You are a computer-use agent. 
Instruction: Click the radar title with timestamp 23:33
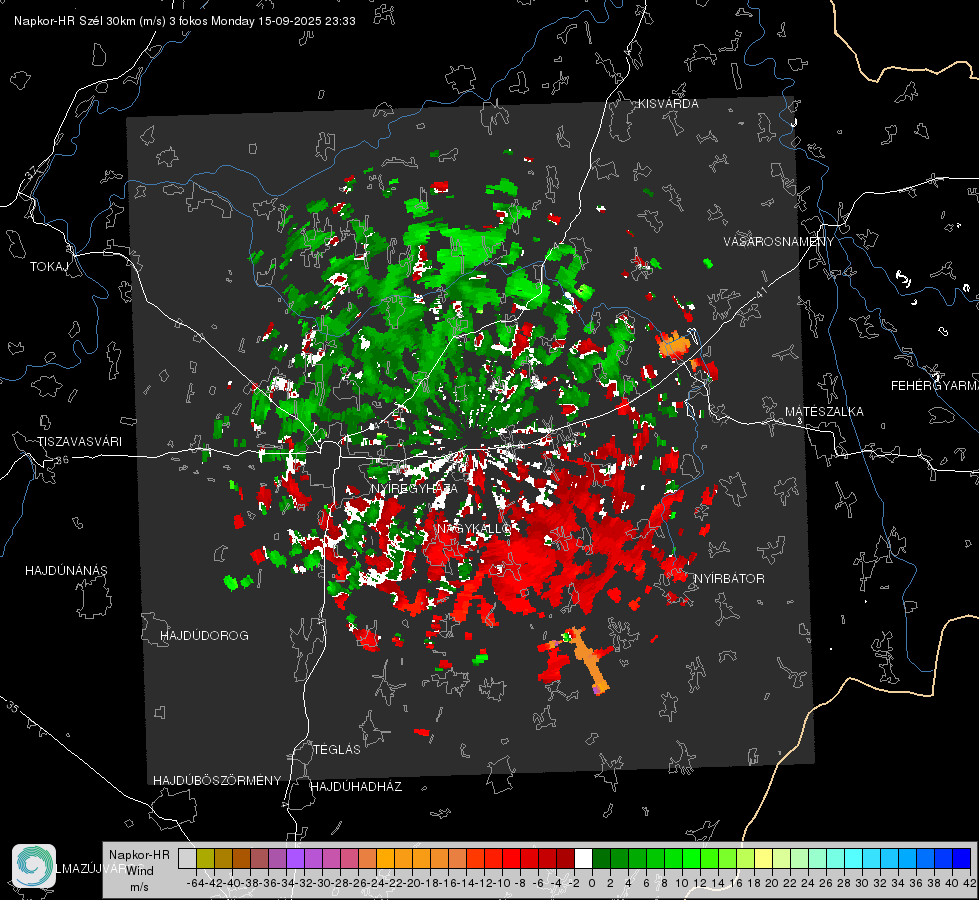tap(185, 21)
